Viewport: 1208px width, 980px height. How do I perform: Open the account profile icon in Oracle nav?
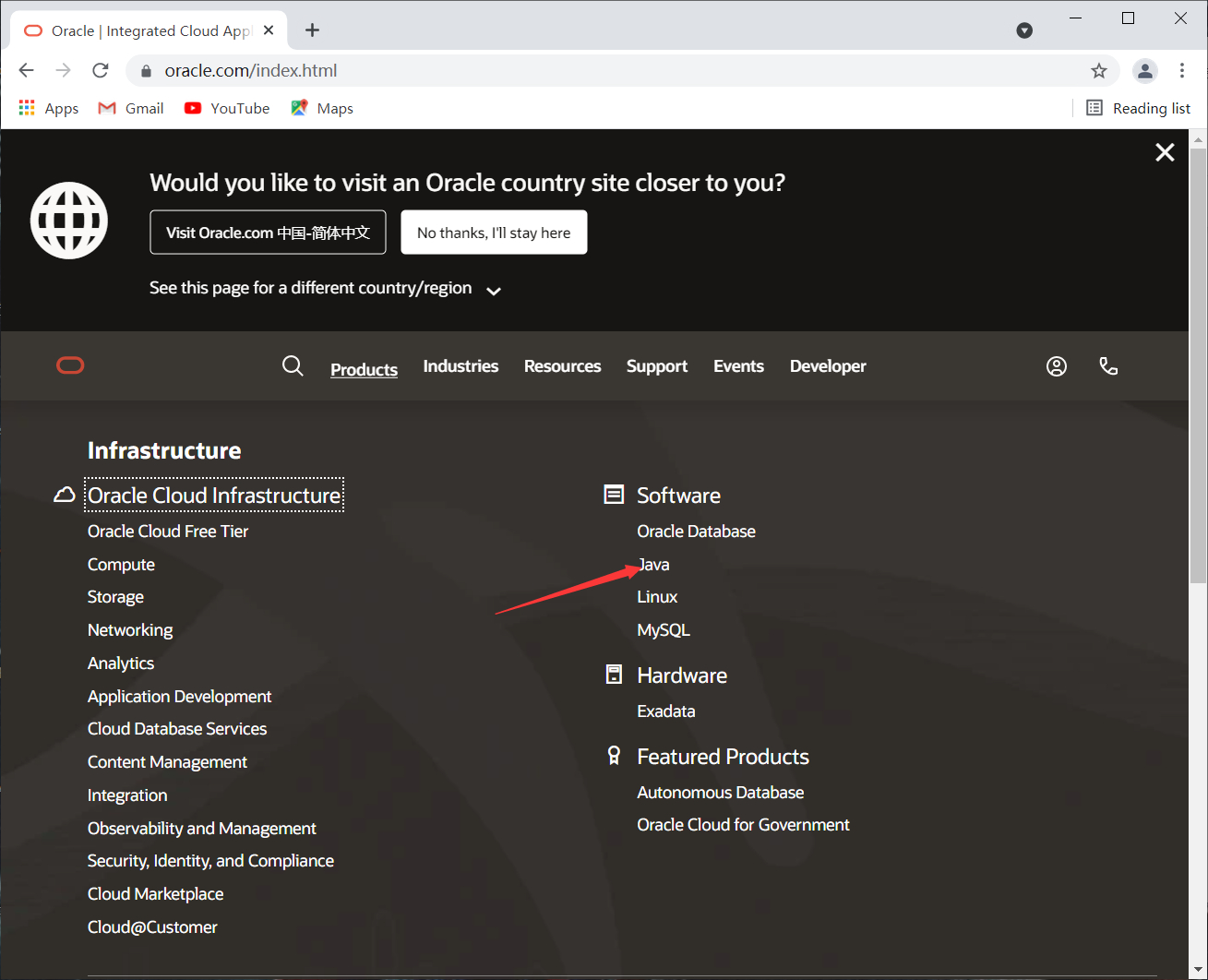1057,366
